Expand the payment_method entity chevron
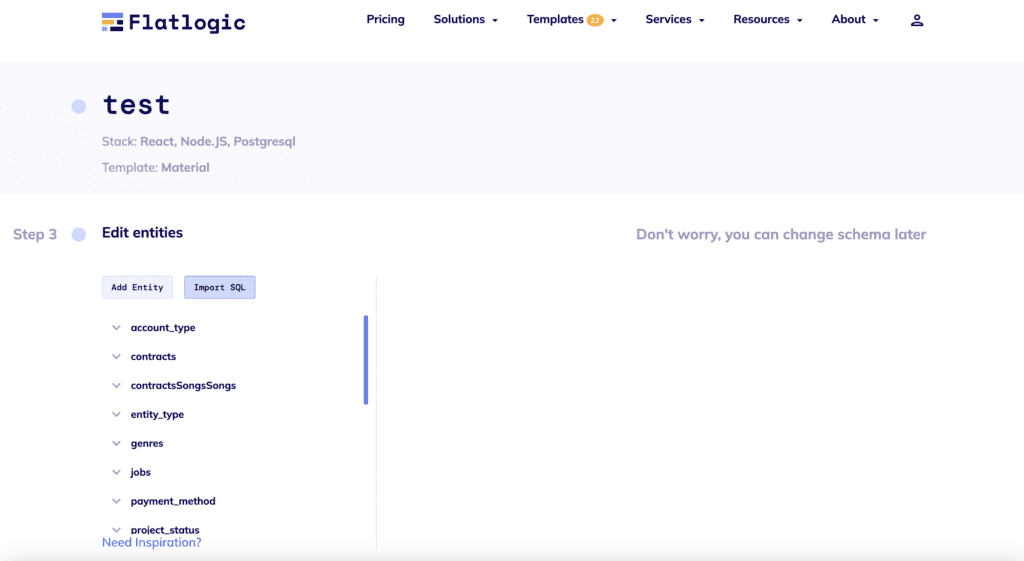Image resolution: width=1024 pixels, height=561 pixels. [x=116, y=501]
